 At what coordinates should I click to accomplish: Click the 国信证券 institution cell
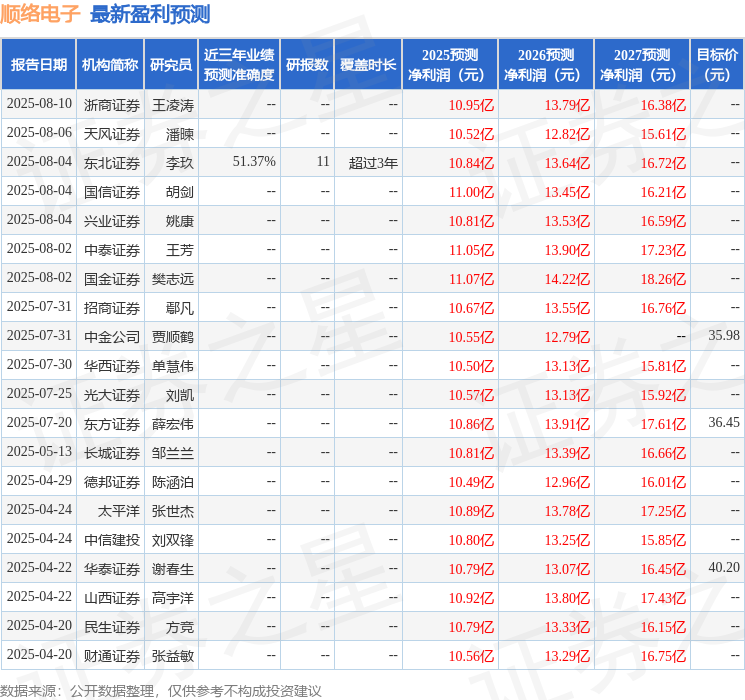(112, 192)
